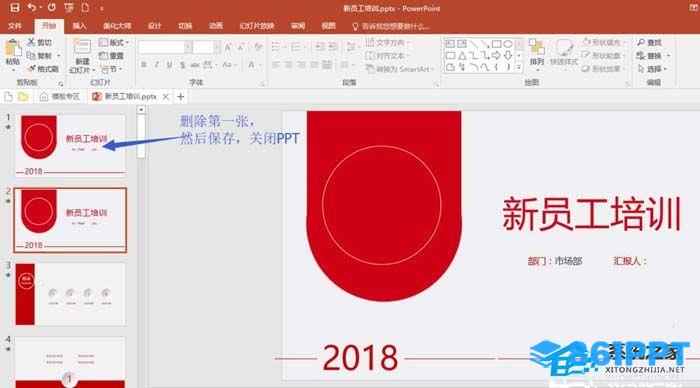Screen dimensions: 700x388
Task: Click the Format Painter brush icon
Action: coord(31,69)
